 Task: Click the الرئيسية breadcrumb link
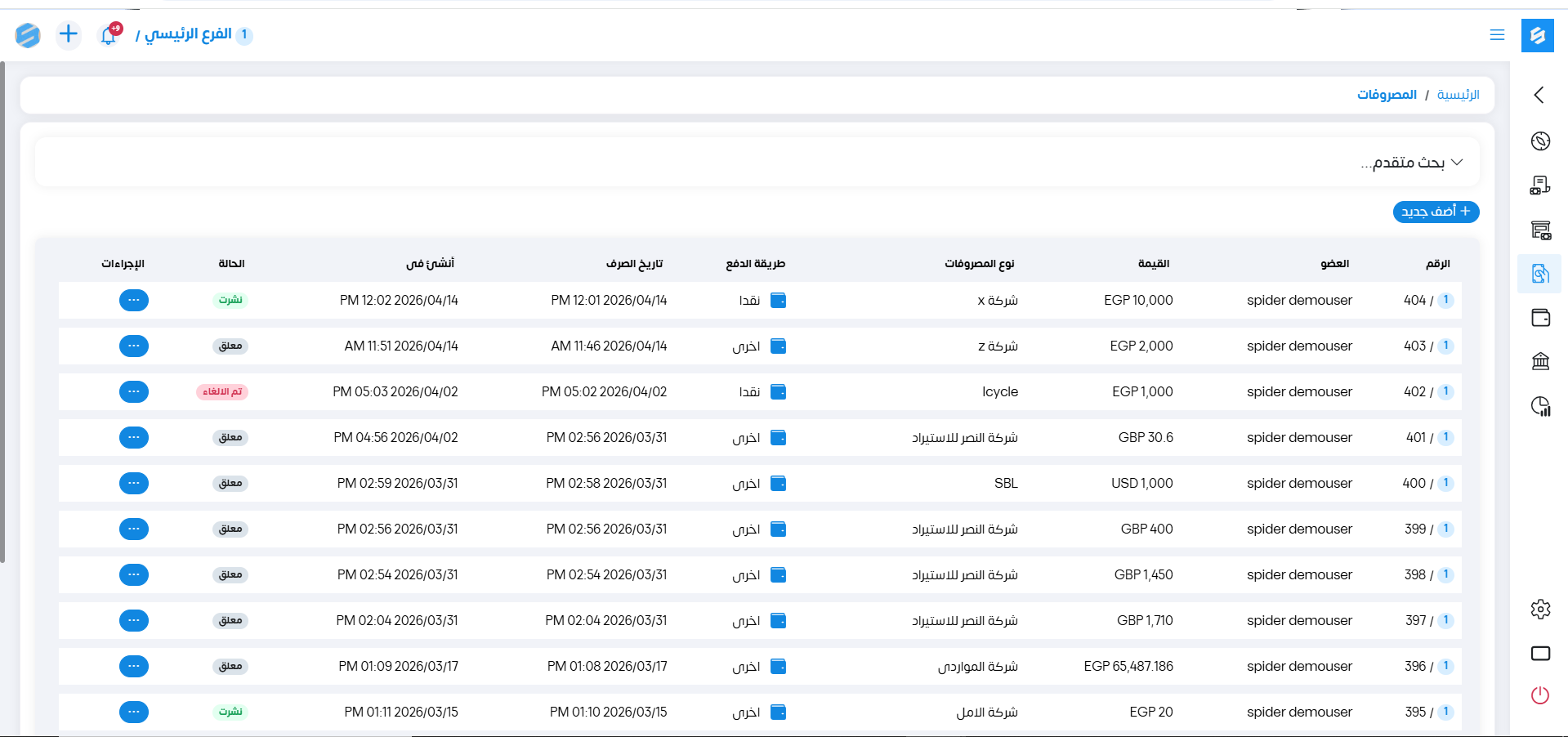[x=1458, y=95]
